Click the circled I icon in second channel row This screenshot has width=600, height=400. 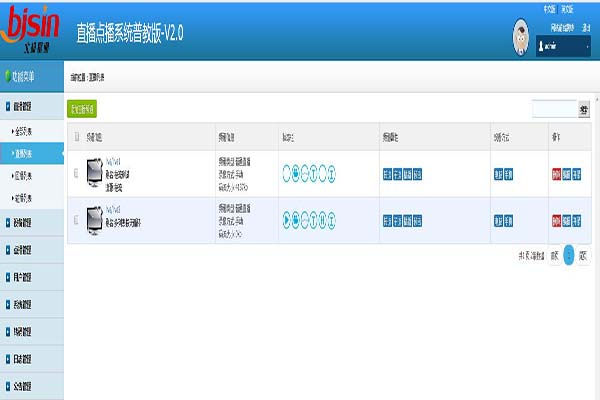331,220
